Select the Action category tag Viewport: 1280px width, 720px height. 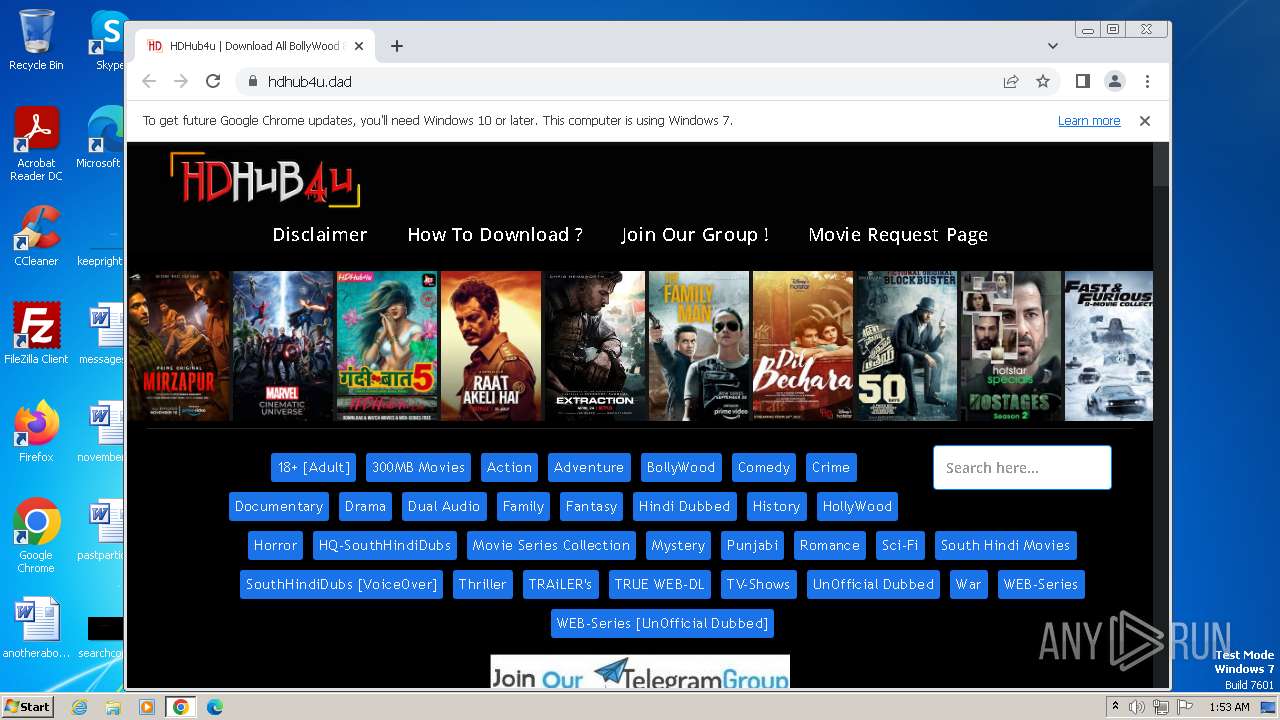509,467
